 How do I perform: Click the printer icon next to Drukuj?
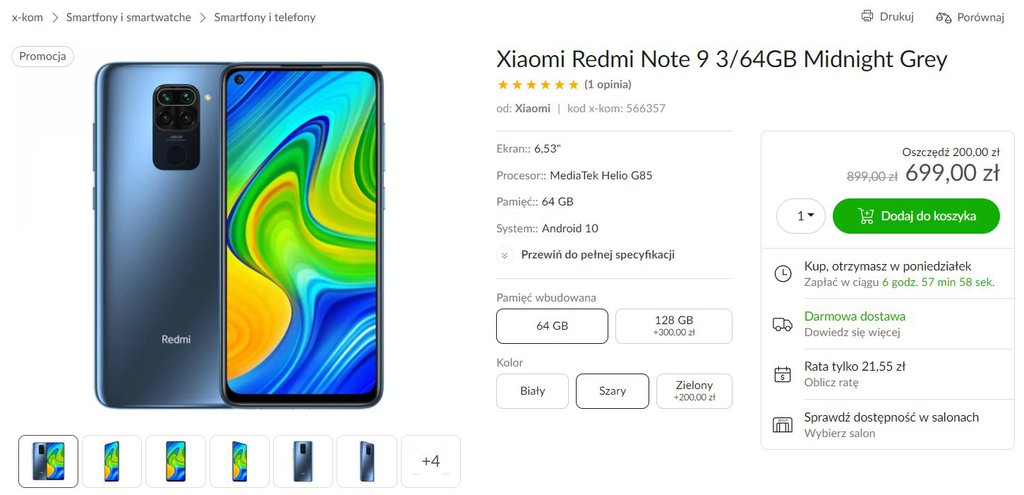pyautogui.click(x=867, y=16)
